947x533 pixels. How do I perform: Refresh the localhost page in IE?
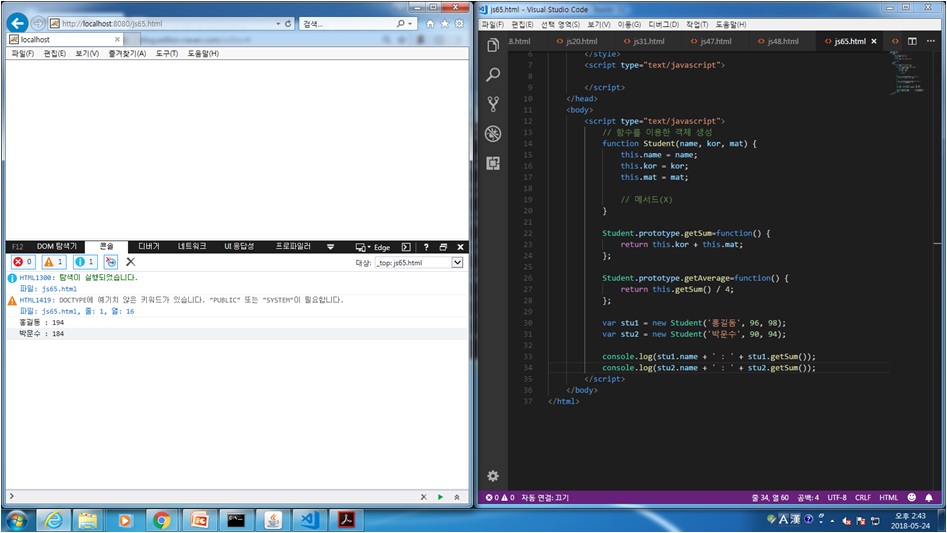[288, 24]
